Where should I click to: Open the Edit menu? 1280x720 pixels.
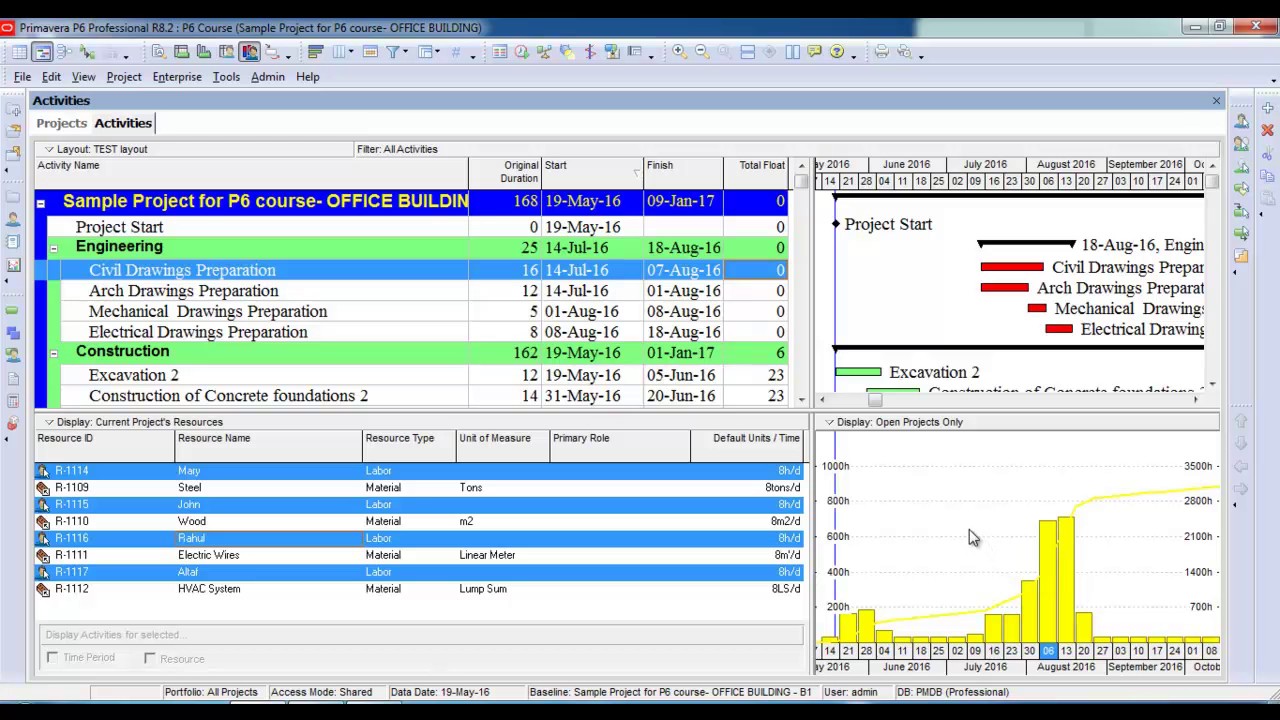coord(51,77)
